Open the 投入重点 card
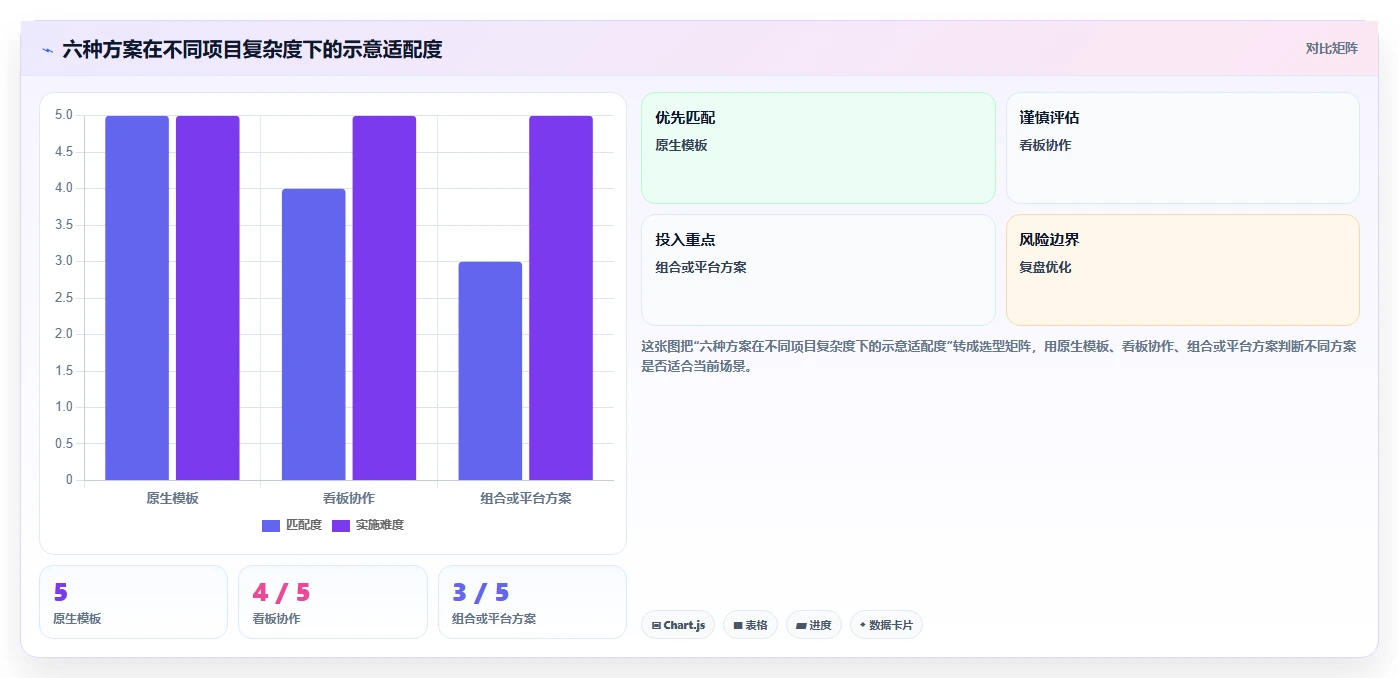The width and height of the screenshot is (1399, 678). click(818, 270)
